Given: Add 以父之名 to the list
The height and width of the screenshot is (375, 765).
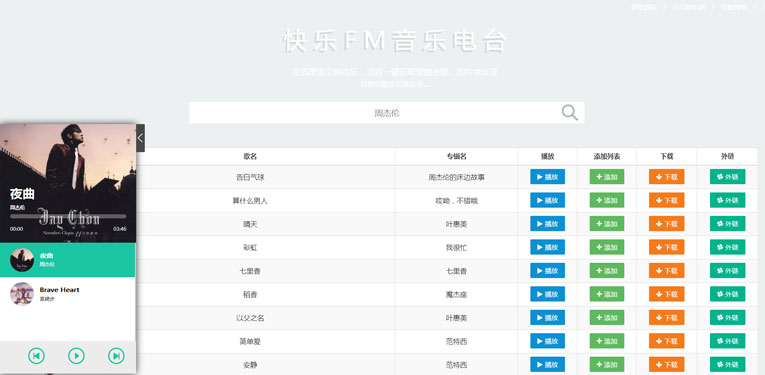Looking at the screenshot, I should [x=607, y=317].
